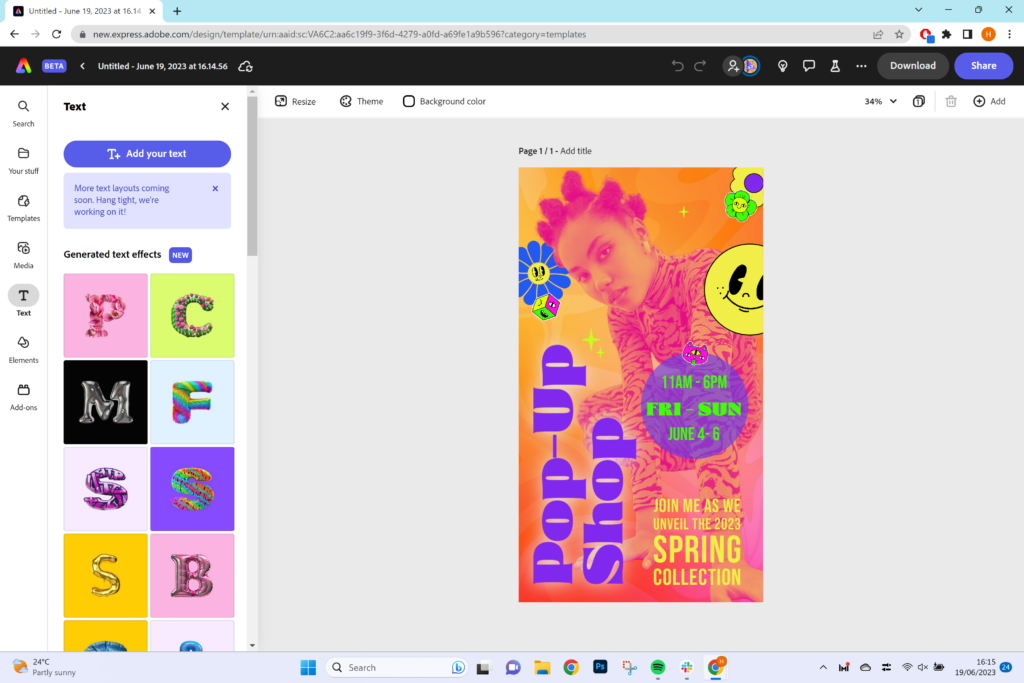Click Add your text button

(147, 153)
